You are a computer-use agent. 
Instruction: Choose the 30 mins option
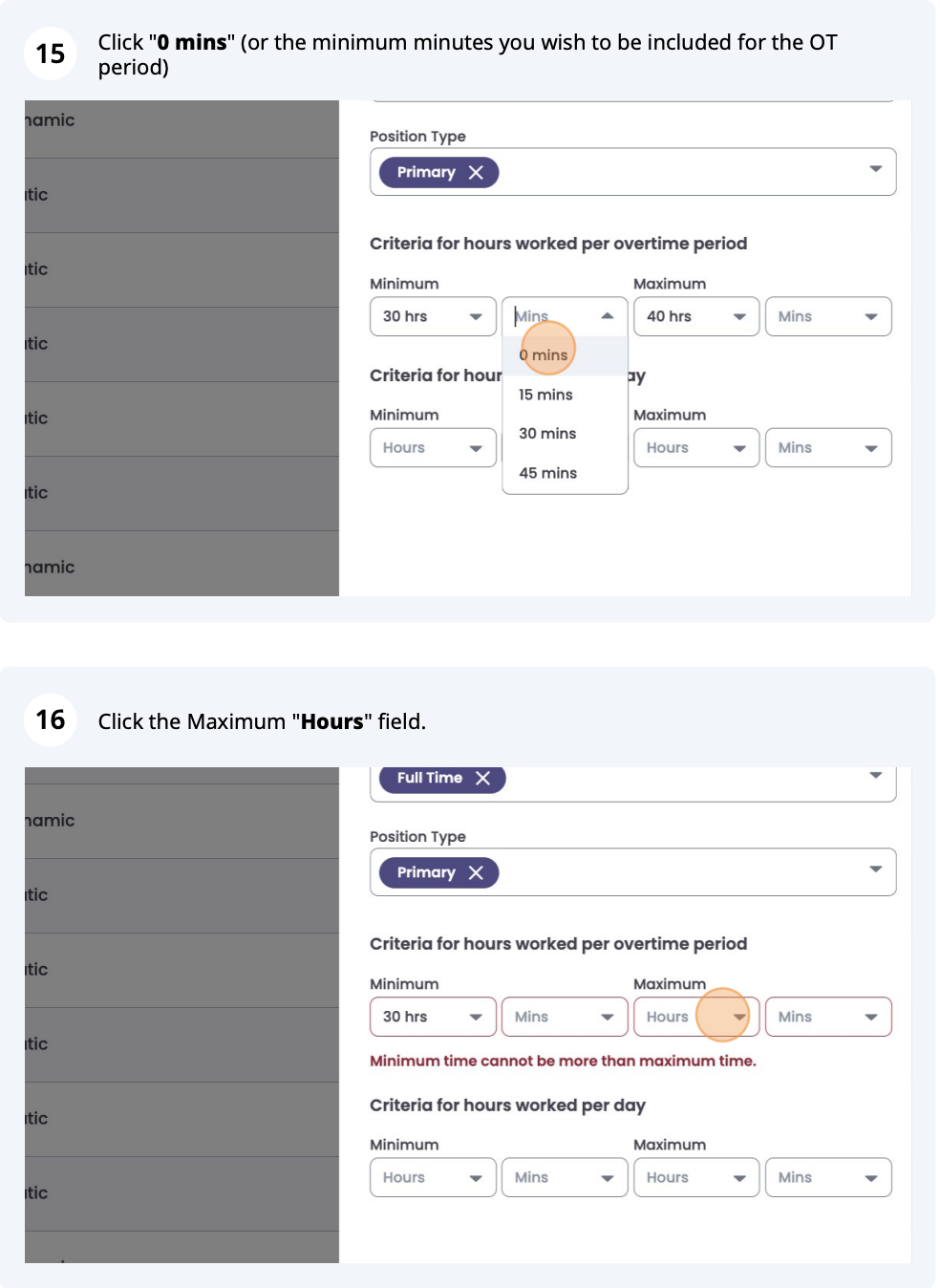point(547,434)
